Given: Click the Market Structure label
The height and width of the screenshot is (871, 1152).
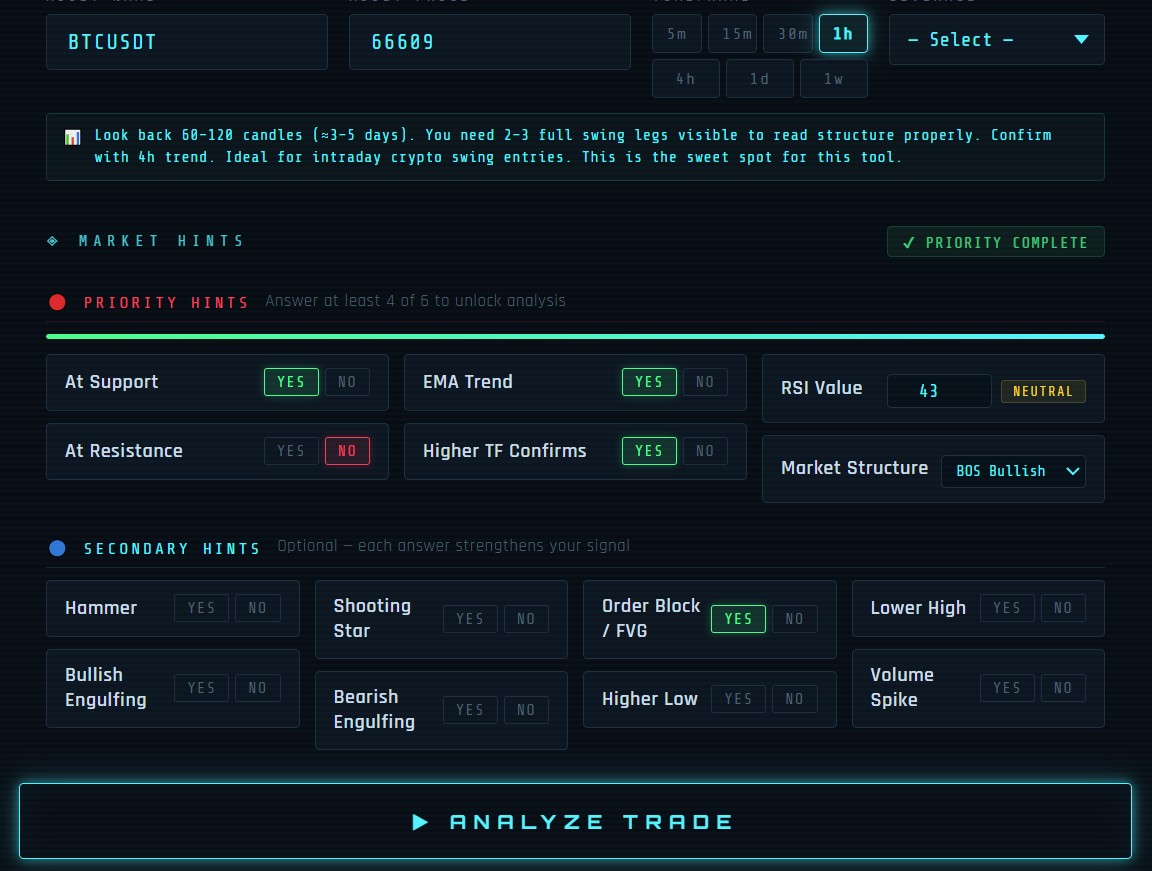Looking at the screenshot, I should click(854, 468).
